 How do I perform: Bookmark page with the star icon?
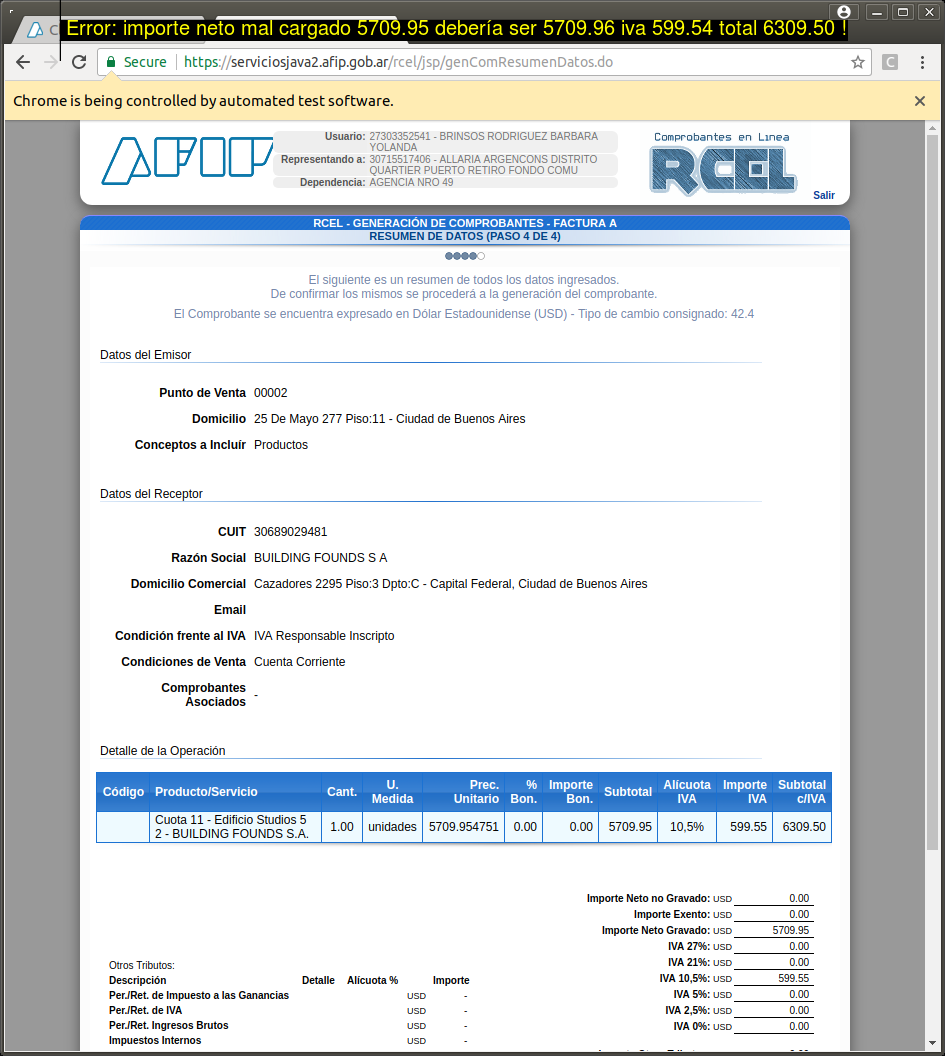857,63
